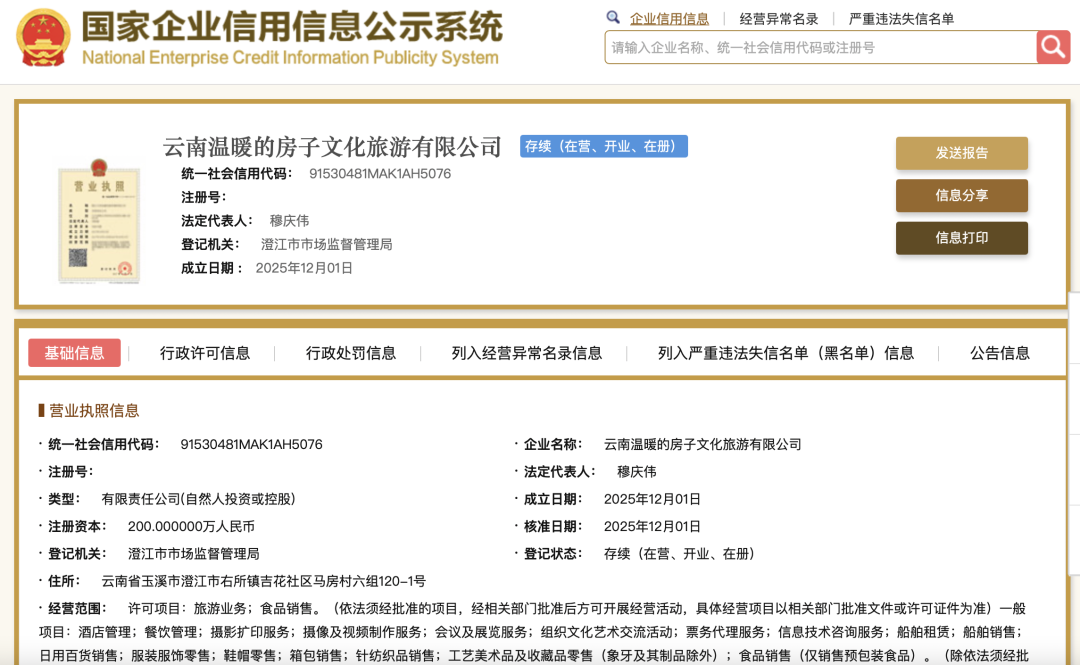Click the company title 云南温暖的房子文化旅游有限公司
The height and width of the screenshot is (665, 1080).
pyautogui.click(x=332, y=148)
